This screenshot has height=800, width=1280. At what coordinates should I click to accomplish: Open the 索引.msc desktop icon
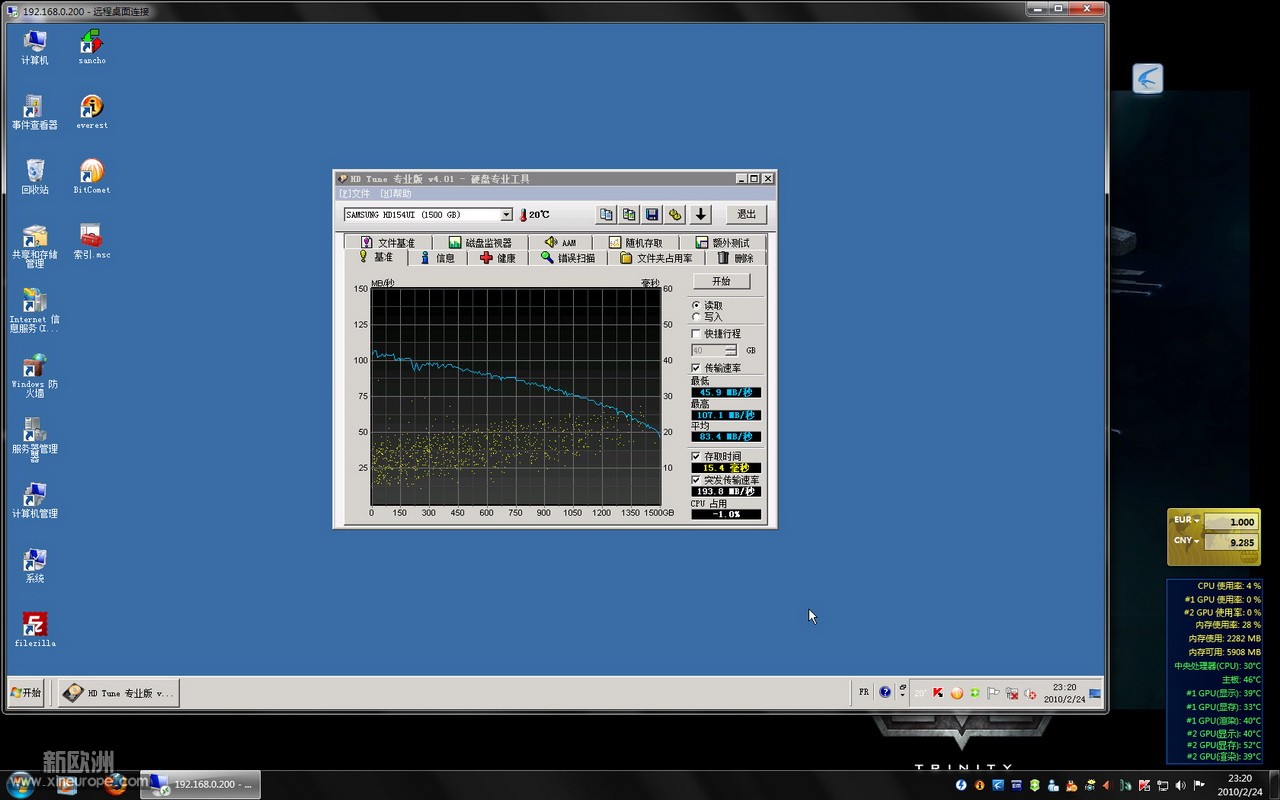coord(92,241)
